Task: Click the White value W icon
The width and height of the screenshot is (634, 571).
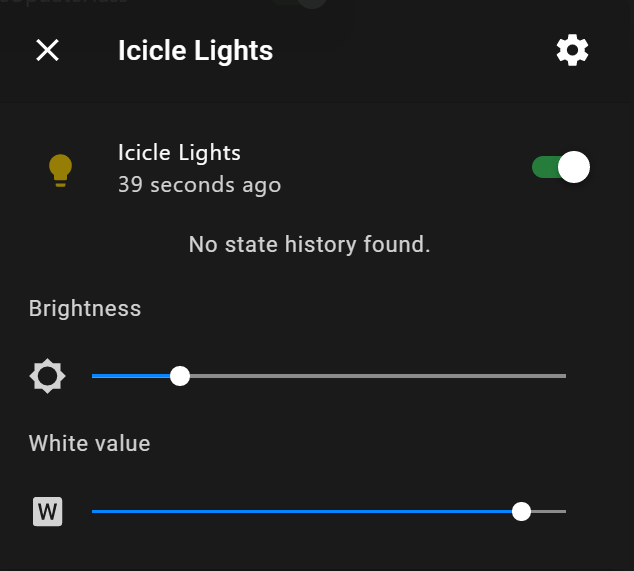Action: 47,512
